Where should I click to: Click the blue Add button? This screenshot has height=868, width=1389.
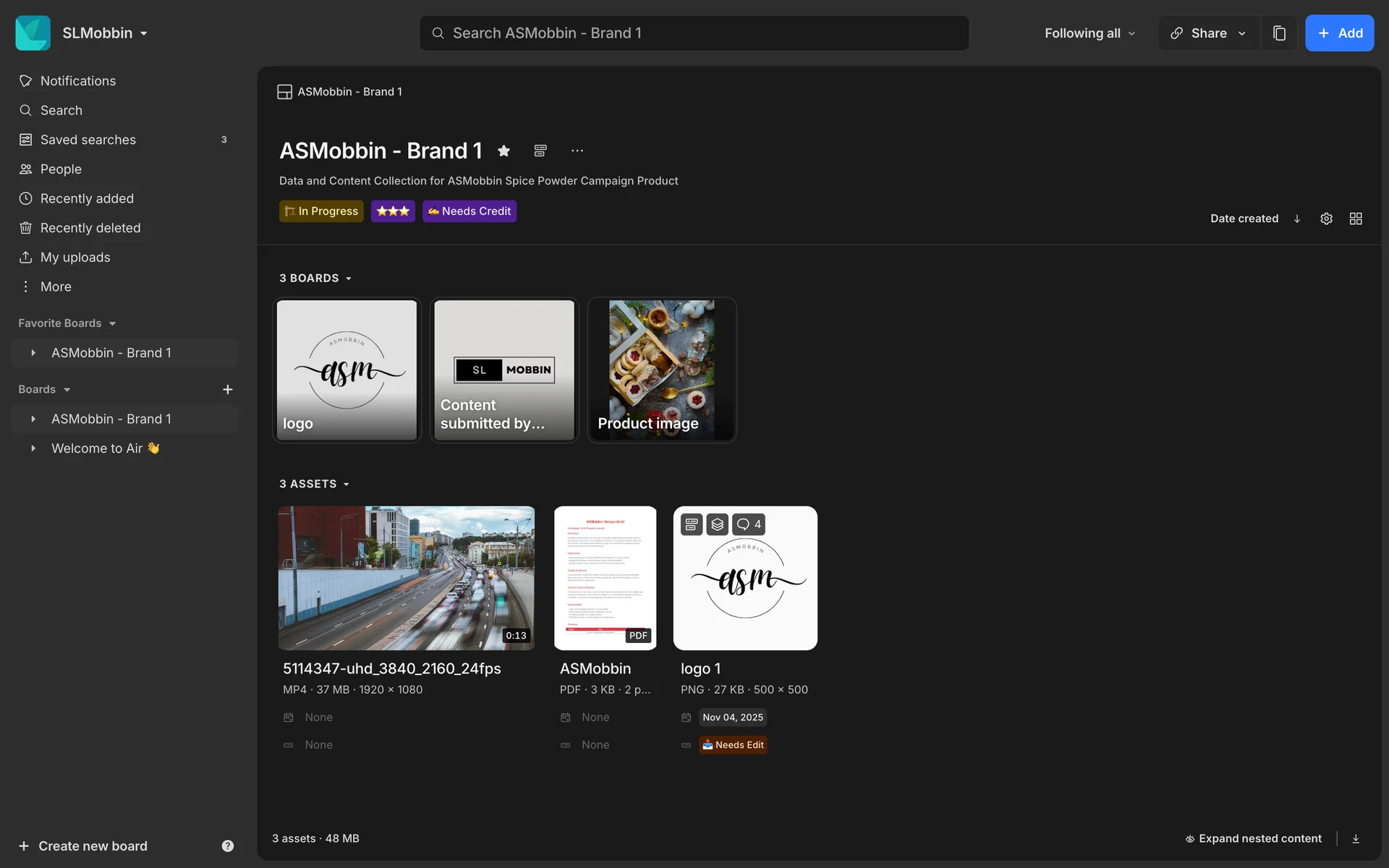coord(1339,33)
